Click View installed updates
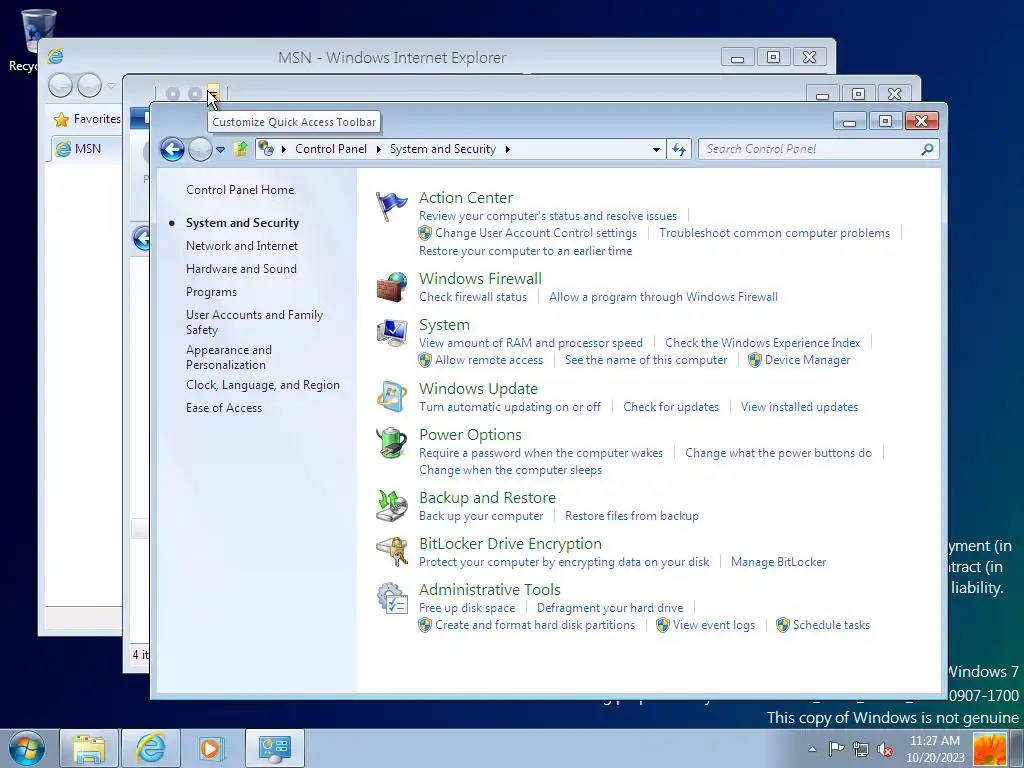This screenshot has width=1024, height=768. click(799, 407)
